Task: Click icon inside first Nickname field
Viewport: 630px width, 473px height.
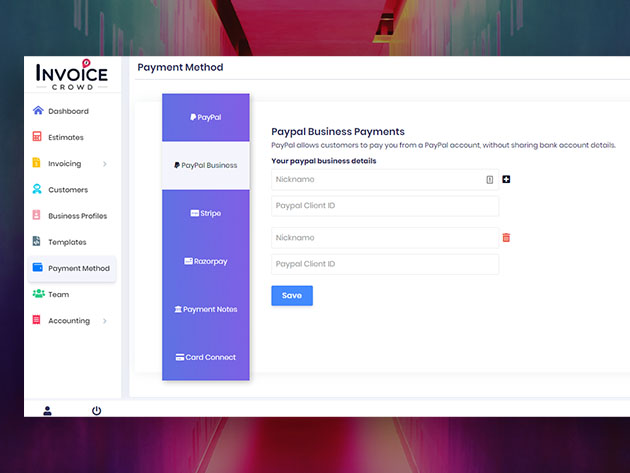Action: 489,180
